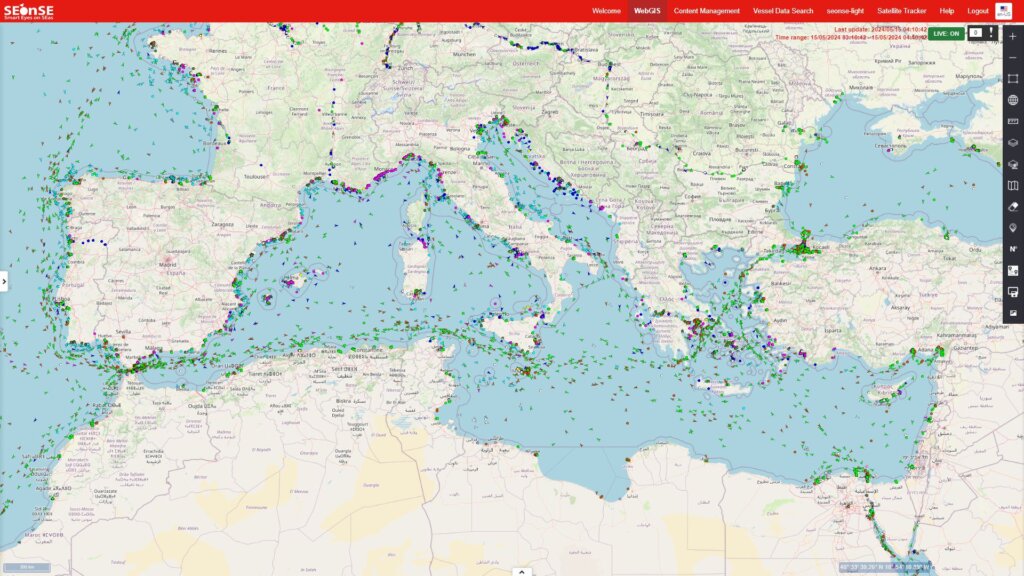The height and width of the screenshot is (576, 1024).
Task: Expand the left side panel arrow
Action: tap(4, 282)
